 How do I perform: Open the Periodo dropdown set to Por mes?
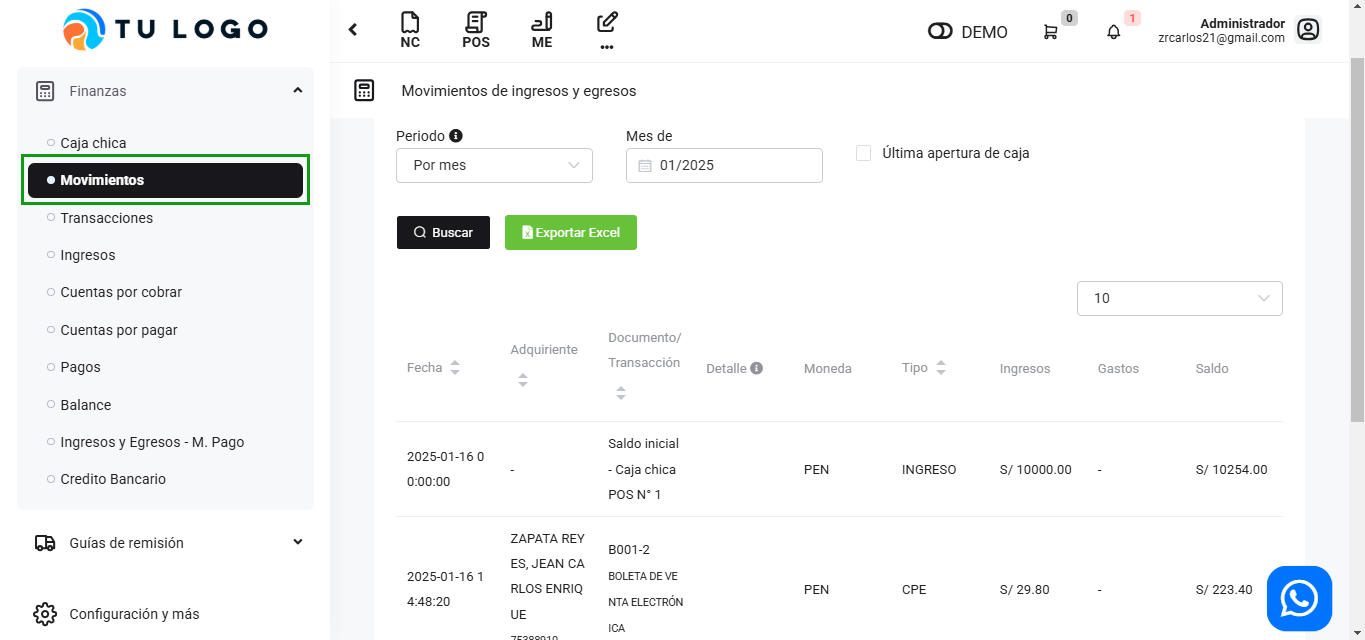494,165
